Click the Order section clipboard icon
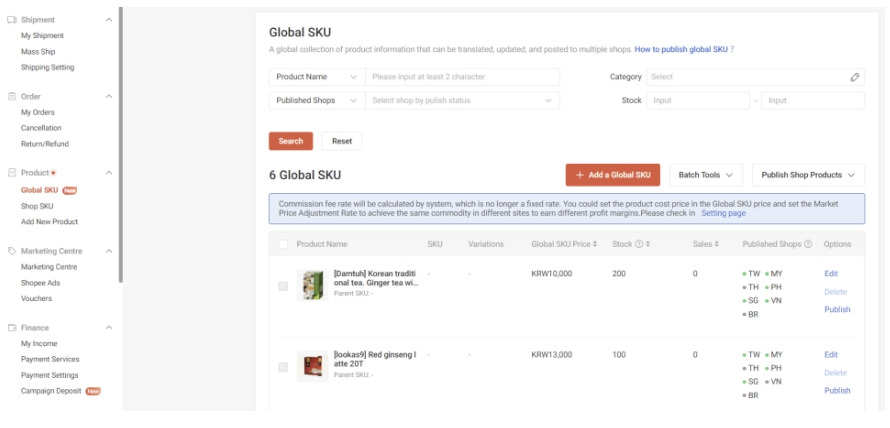The width and height of the screenshot is (890, 428). (x=12, y=96)
